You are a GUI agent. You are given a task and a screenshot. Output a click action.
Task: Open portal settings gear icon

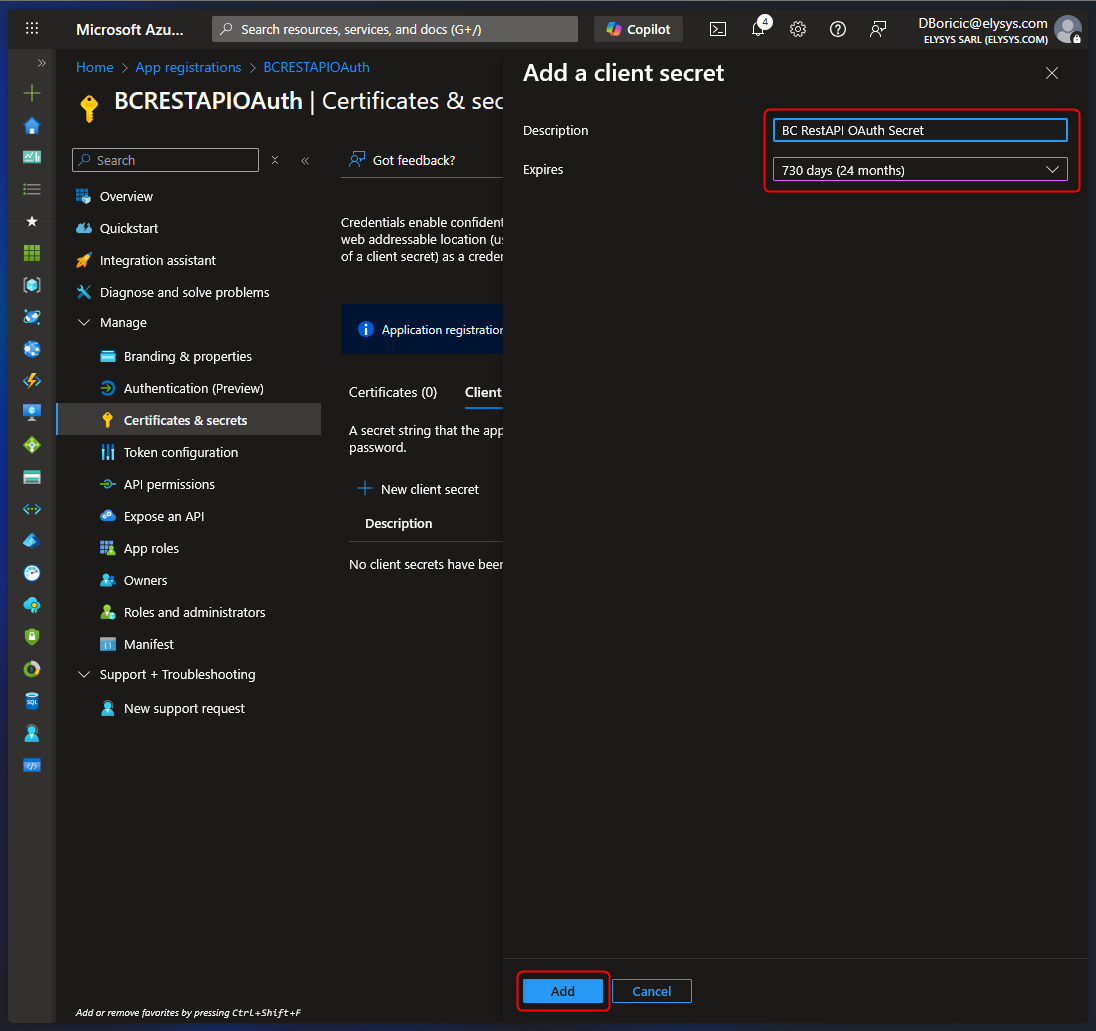798,29
